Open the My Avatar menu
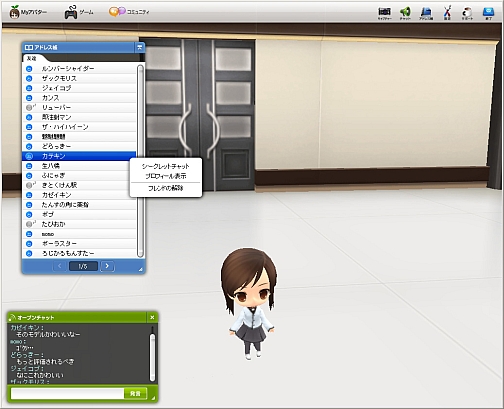This screenshot has height=409, width=504. coord(28,12)
